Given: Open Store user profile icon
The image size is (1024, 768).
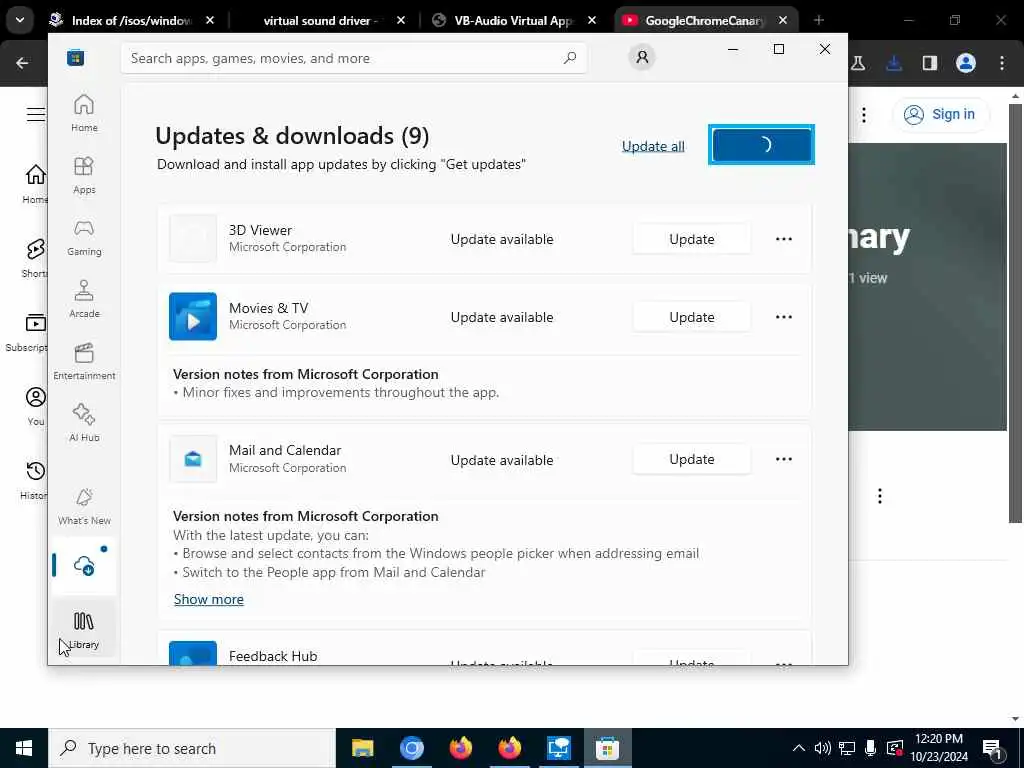Looking at the screenshot, I should pyautogui.click(x=642, y=57).
